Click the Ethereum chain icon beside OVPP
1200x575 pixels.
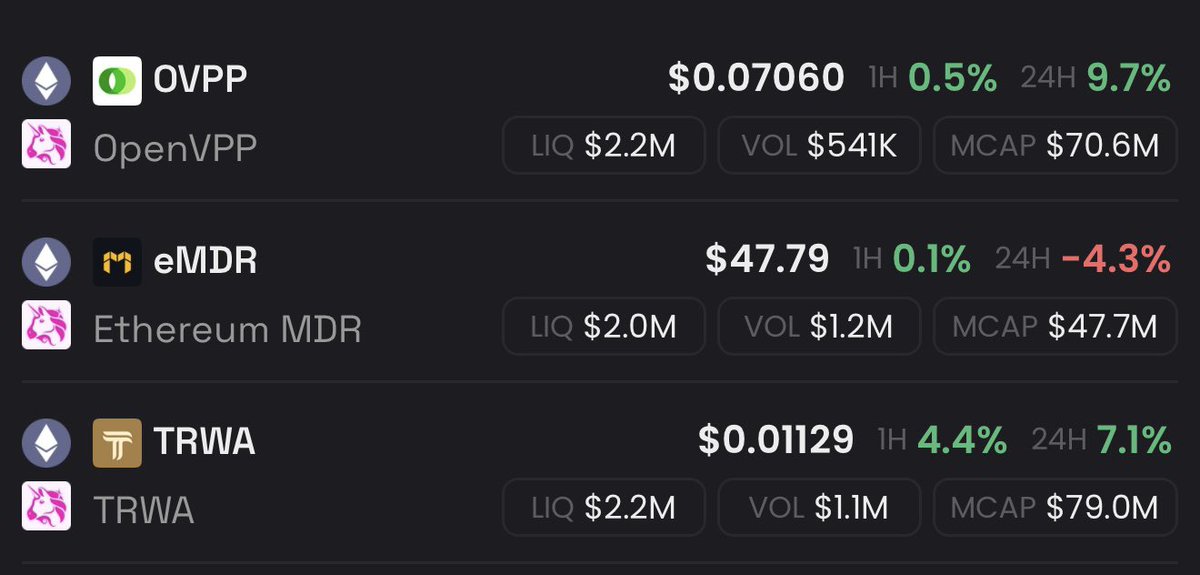46,81
